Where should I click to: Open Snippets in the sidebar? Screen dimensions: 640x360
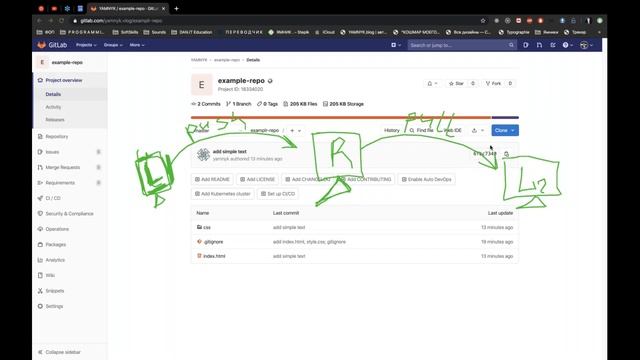(55, 291)
